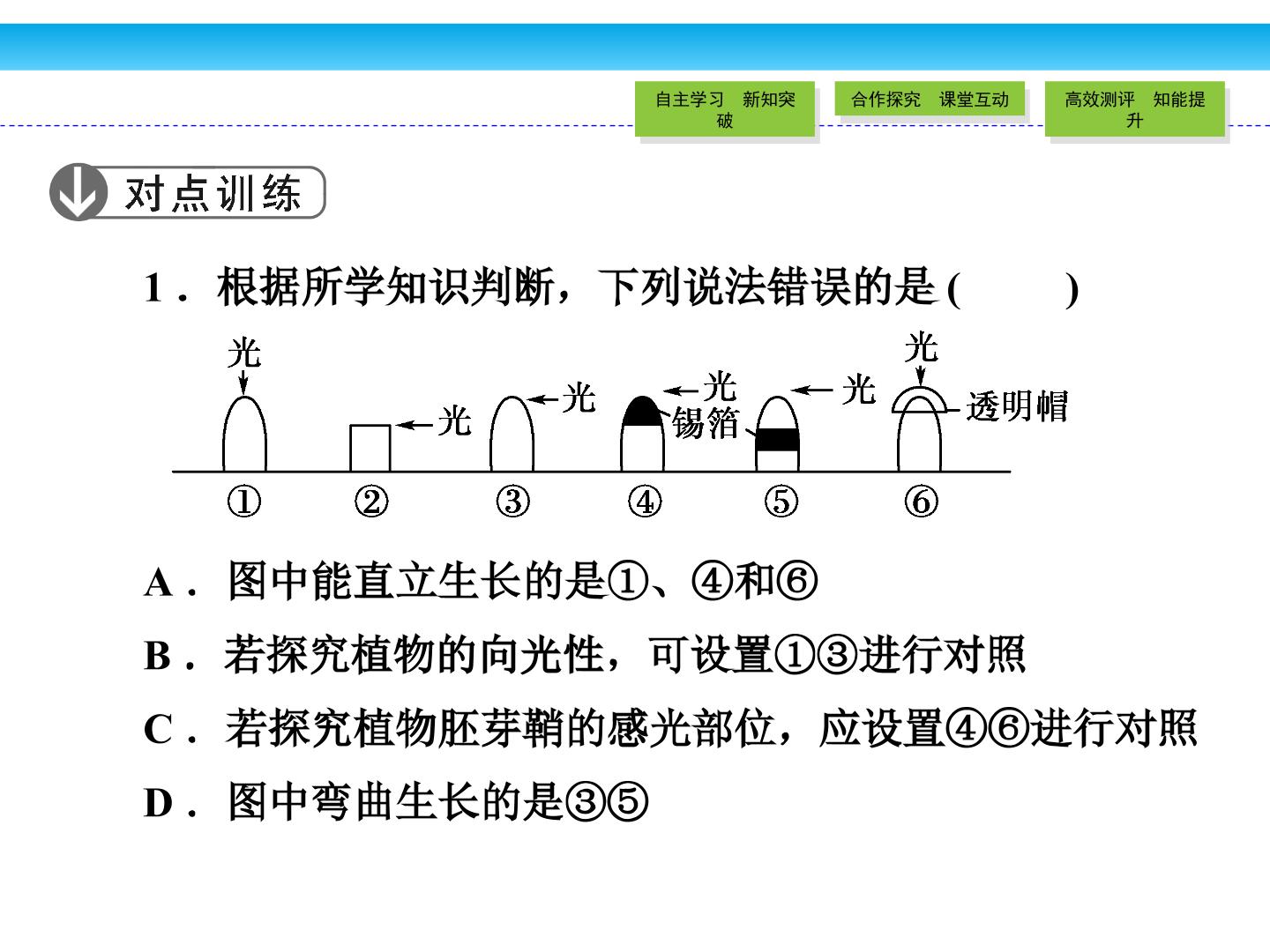Select answer option C 若探究植物胚芽鞘的感光部位
The width and height of the screenshot is (1270, 952).
click(x=670, y=729)
